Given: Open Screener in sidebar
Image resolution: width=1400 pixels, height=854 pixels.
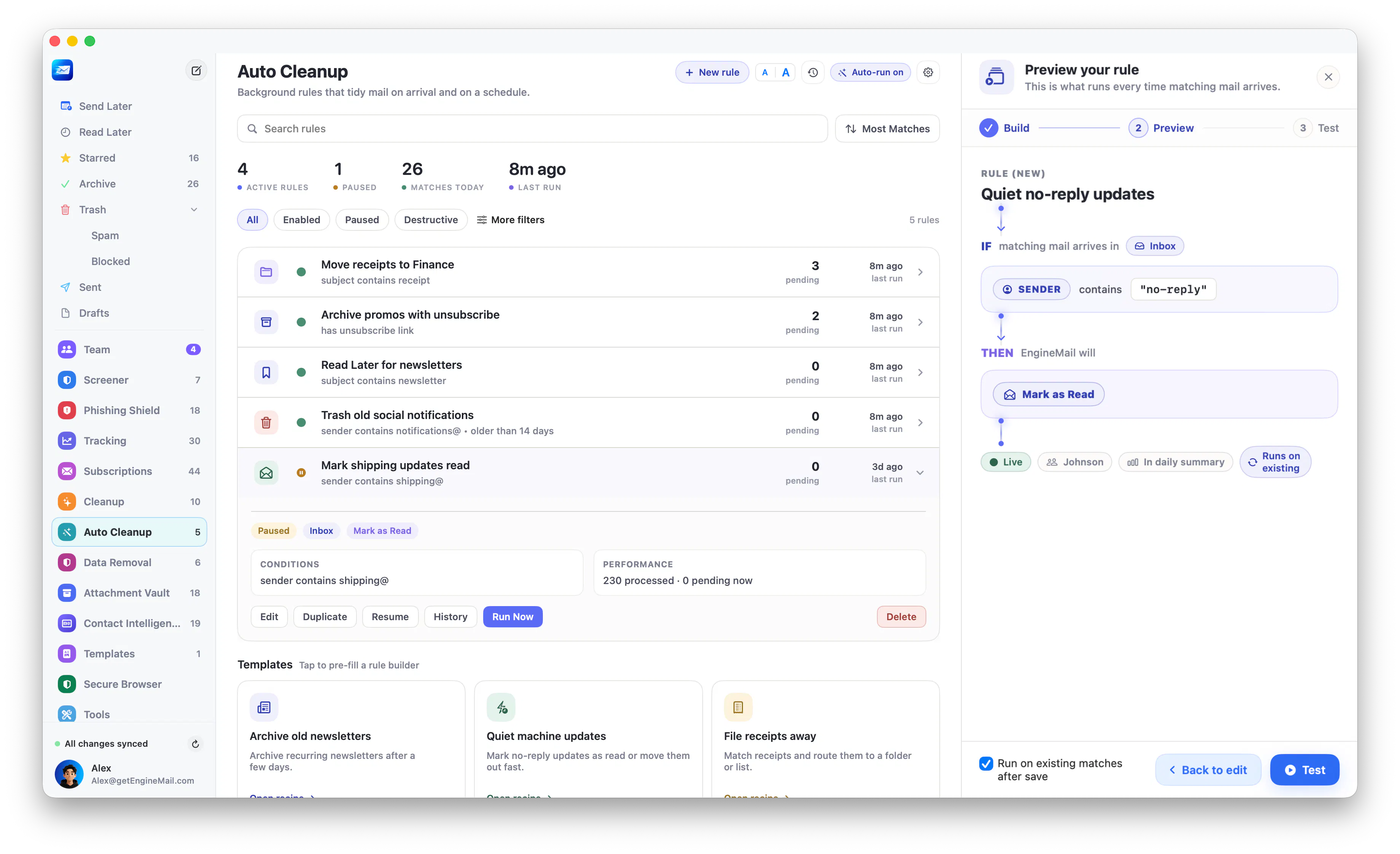Looking at the screenshot, I should click(x=129, y=381).
